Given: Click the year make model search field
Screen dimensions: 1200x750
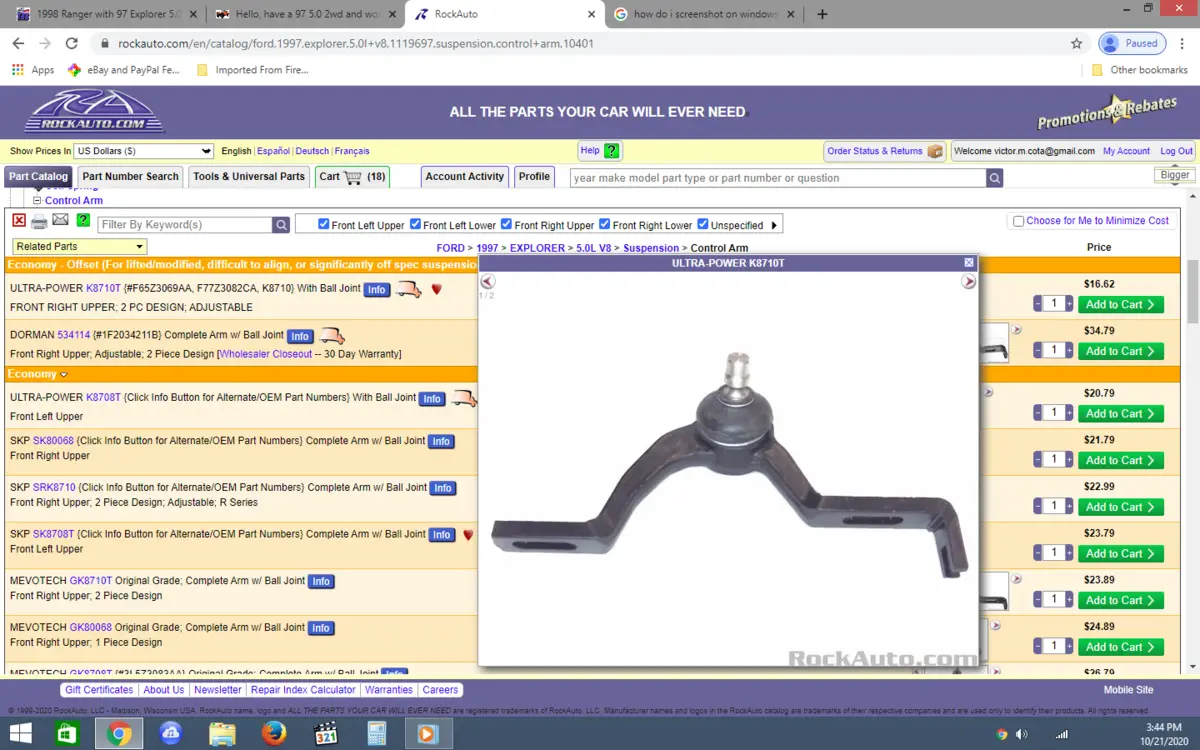Looking at the screenshot, I should tap(778, 178).
